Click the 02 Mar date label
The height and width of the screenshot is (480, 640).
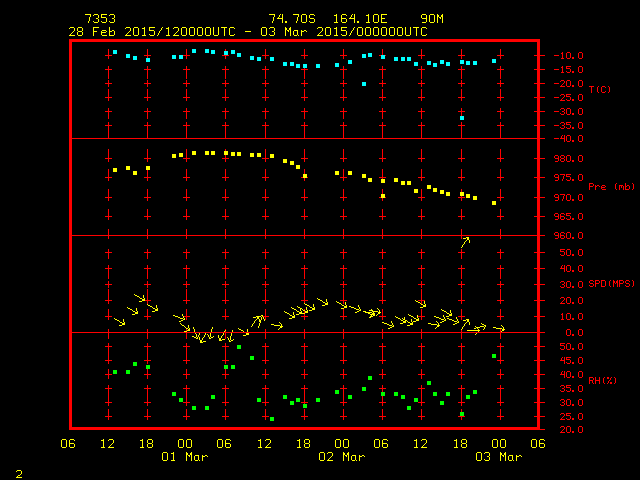pyautogui.click(x=341, y=457)
